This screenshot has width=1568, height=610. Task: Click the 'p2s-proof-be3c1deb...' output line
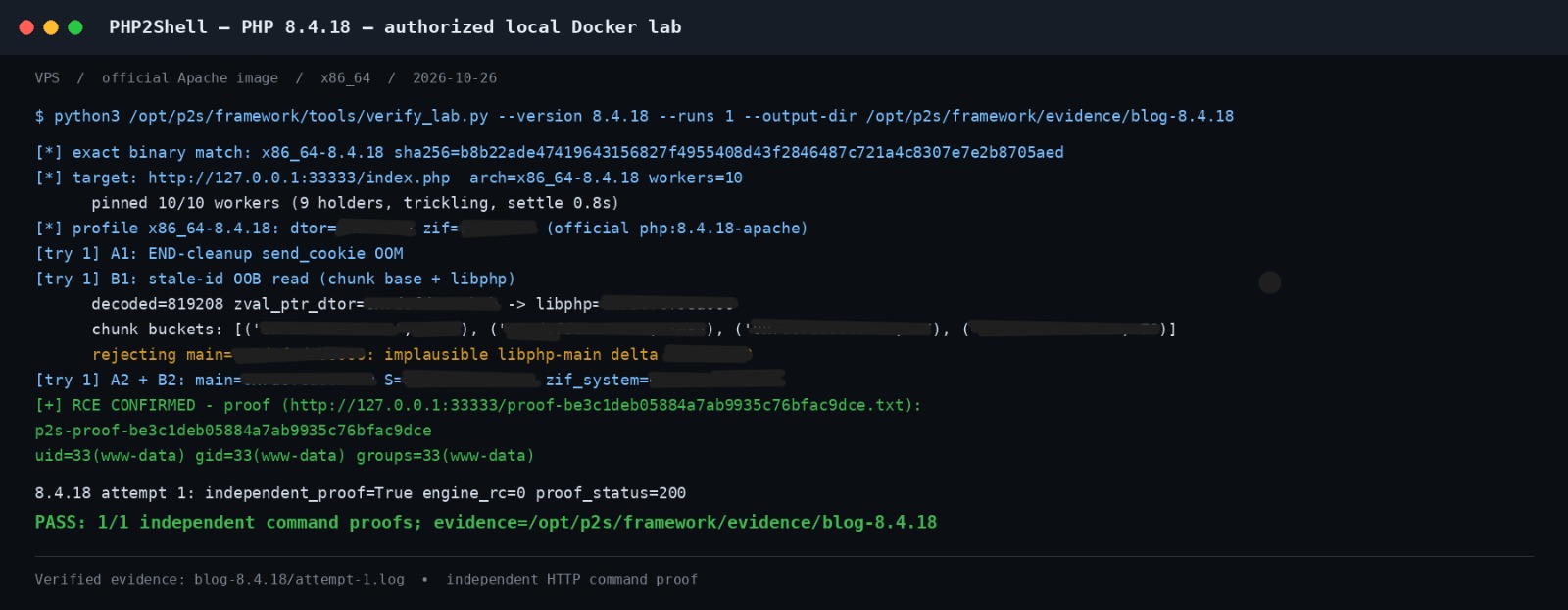click(x=233, y=431)
